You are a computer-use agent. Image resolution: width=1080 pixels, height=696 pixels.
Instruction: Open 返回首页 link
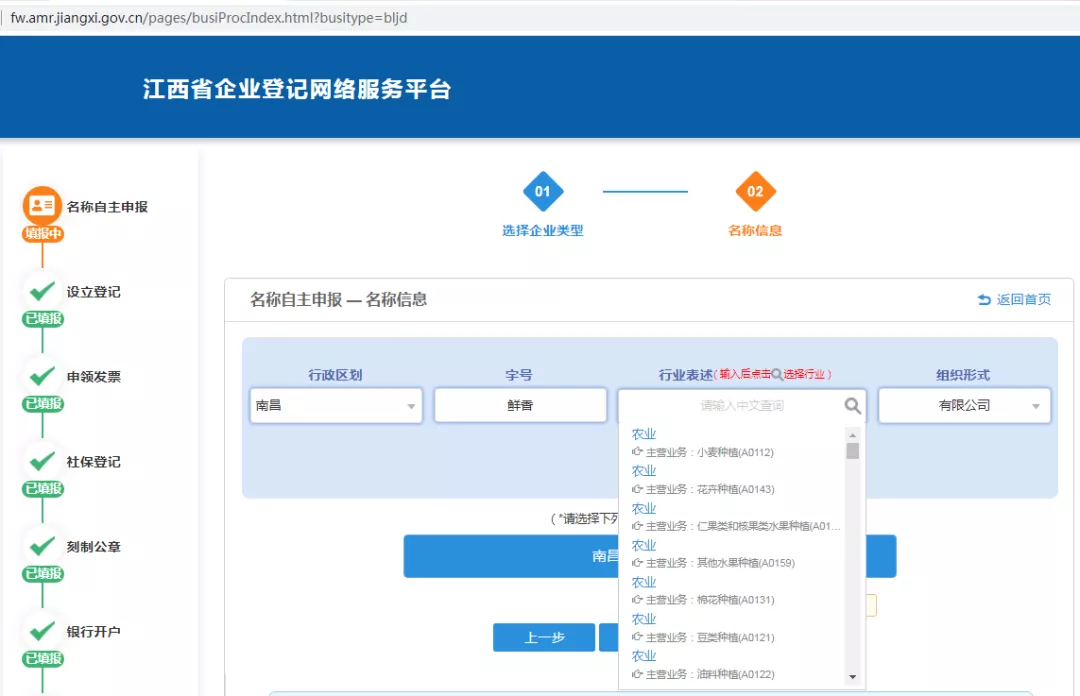pyautogui.click(x=1021, y=299)
